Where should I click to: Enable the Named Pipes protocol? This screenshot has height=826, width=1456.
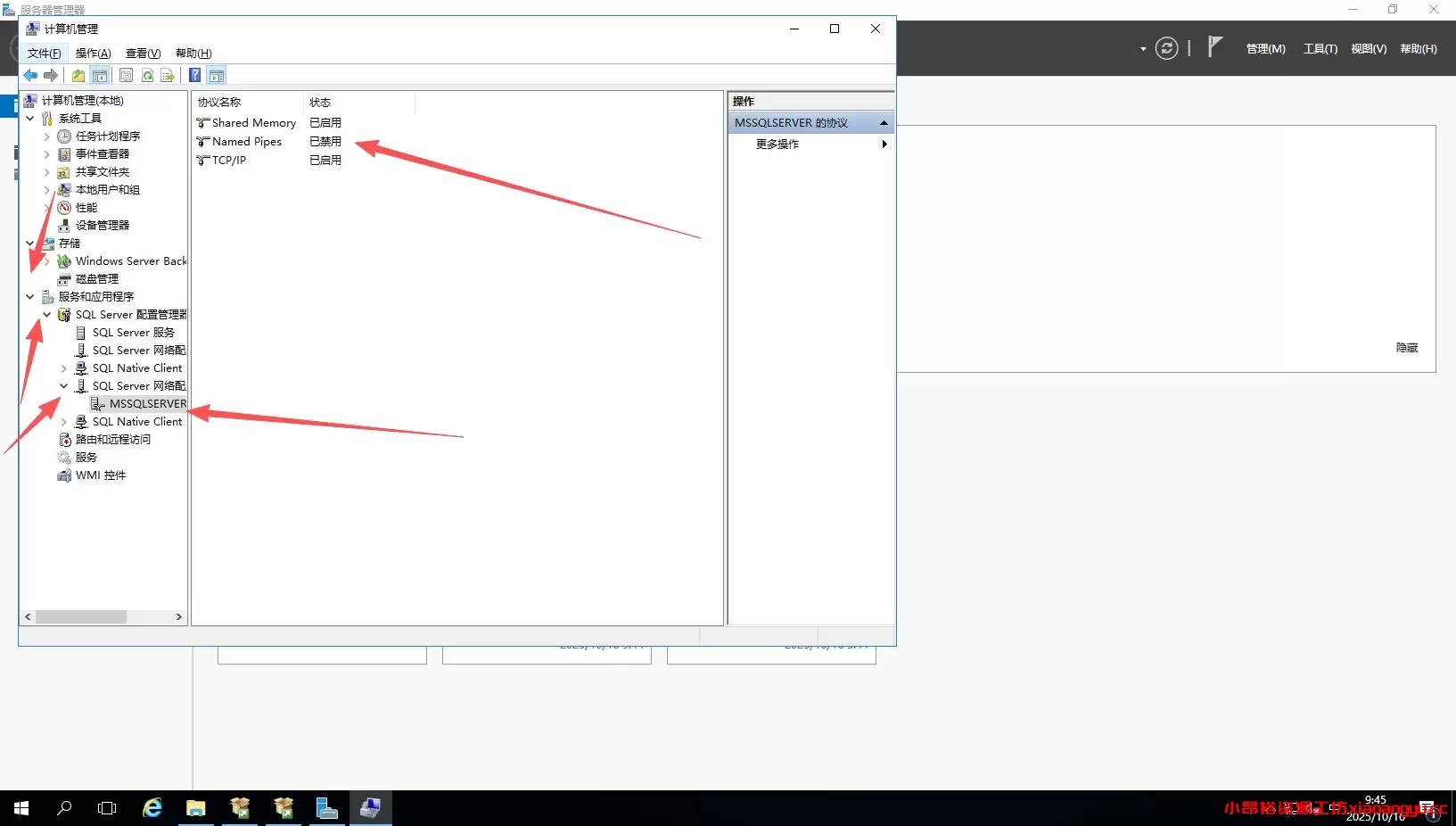(246, 141)
